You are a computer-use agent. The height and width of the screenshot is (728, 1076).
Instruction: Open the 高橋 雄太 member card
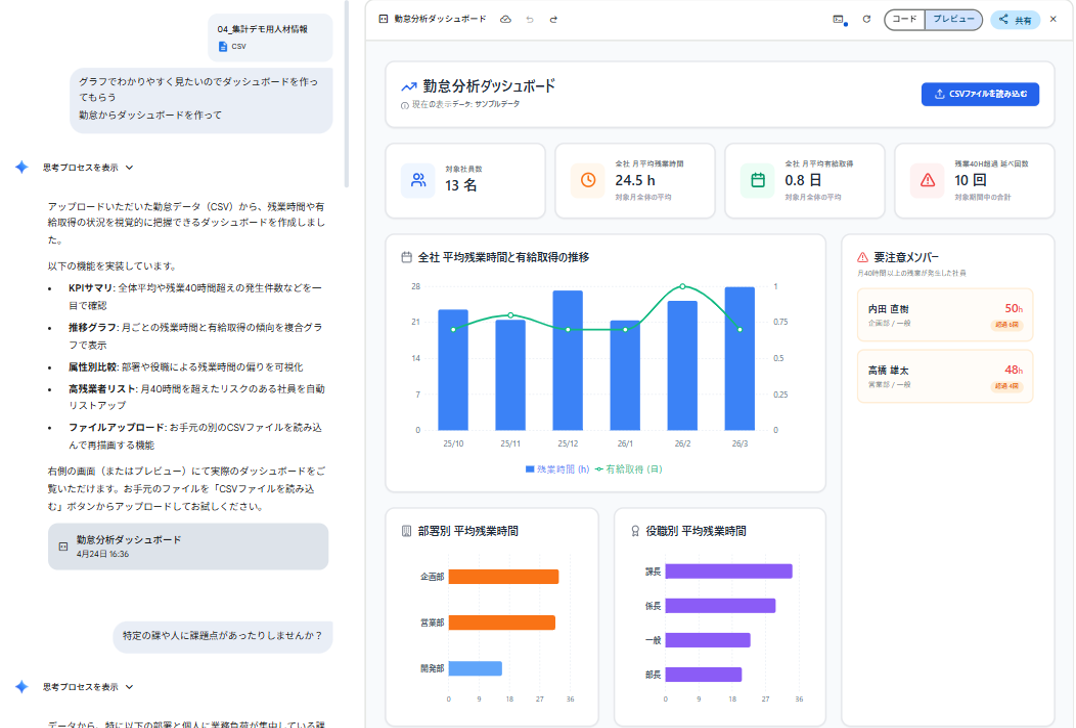[945, 376]
